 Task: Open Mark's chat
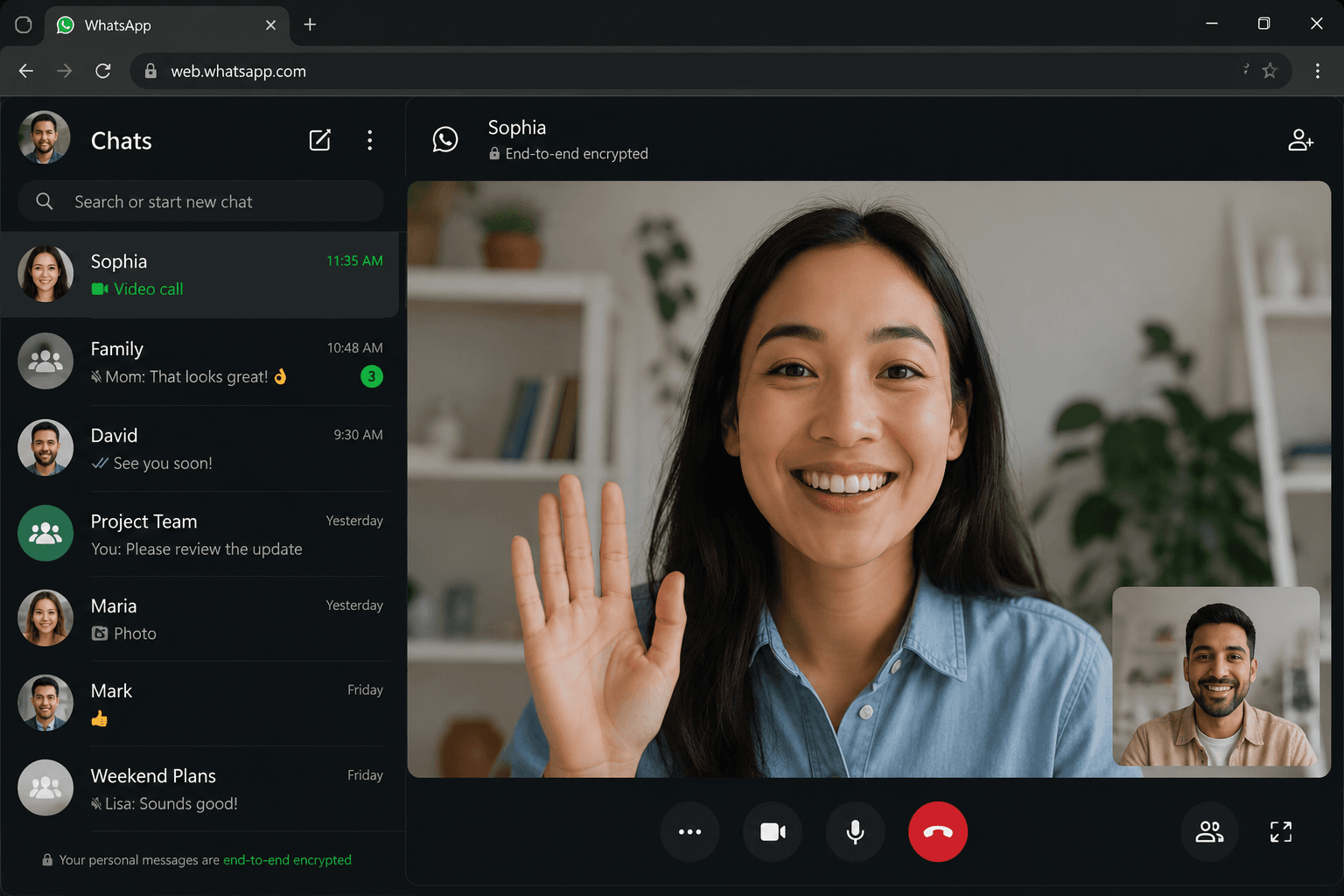199,703
